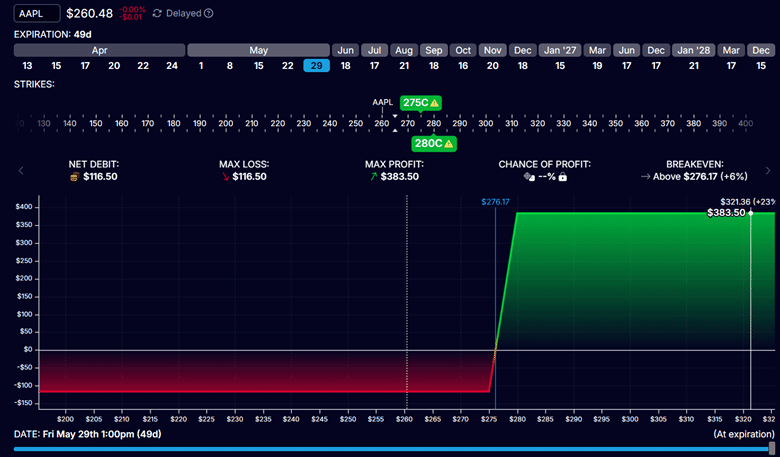780x457 pixels.
Task: Click the warning icon on the 280C strike
Action: pyautogui.click(x=449, y=144)
